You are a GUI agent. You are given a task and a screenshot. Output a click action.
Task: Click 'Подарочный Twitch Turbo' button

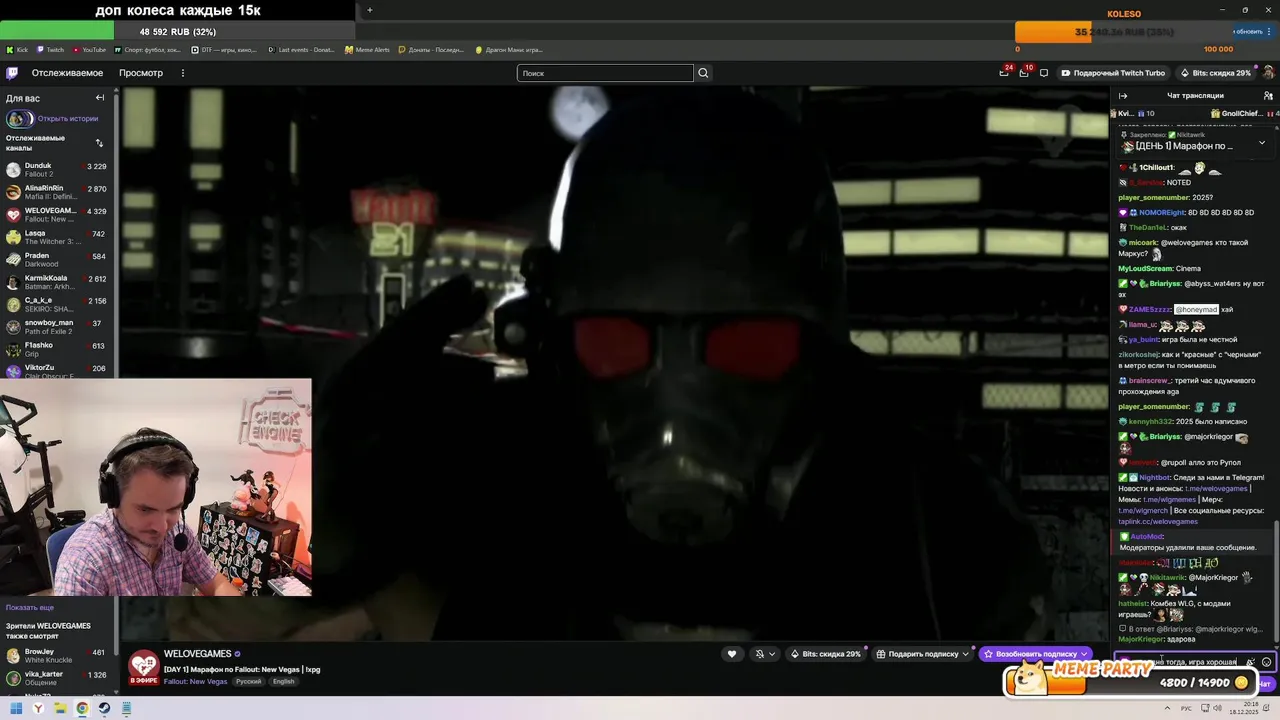tap(1113, 73)
